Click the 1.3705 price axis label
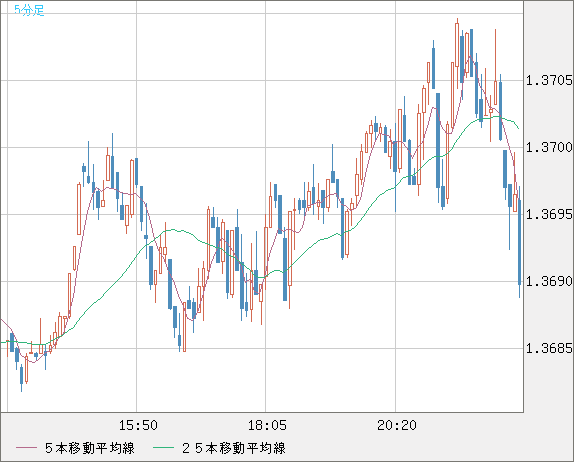 pos(549,80)
